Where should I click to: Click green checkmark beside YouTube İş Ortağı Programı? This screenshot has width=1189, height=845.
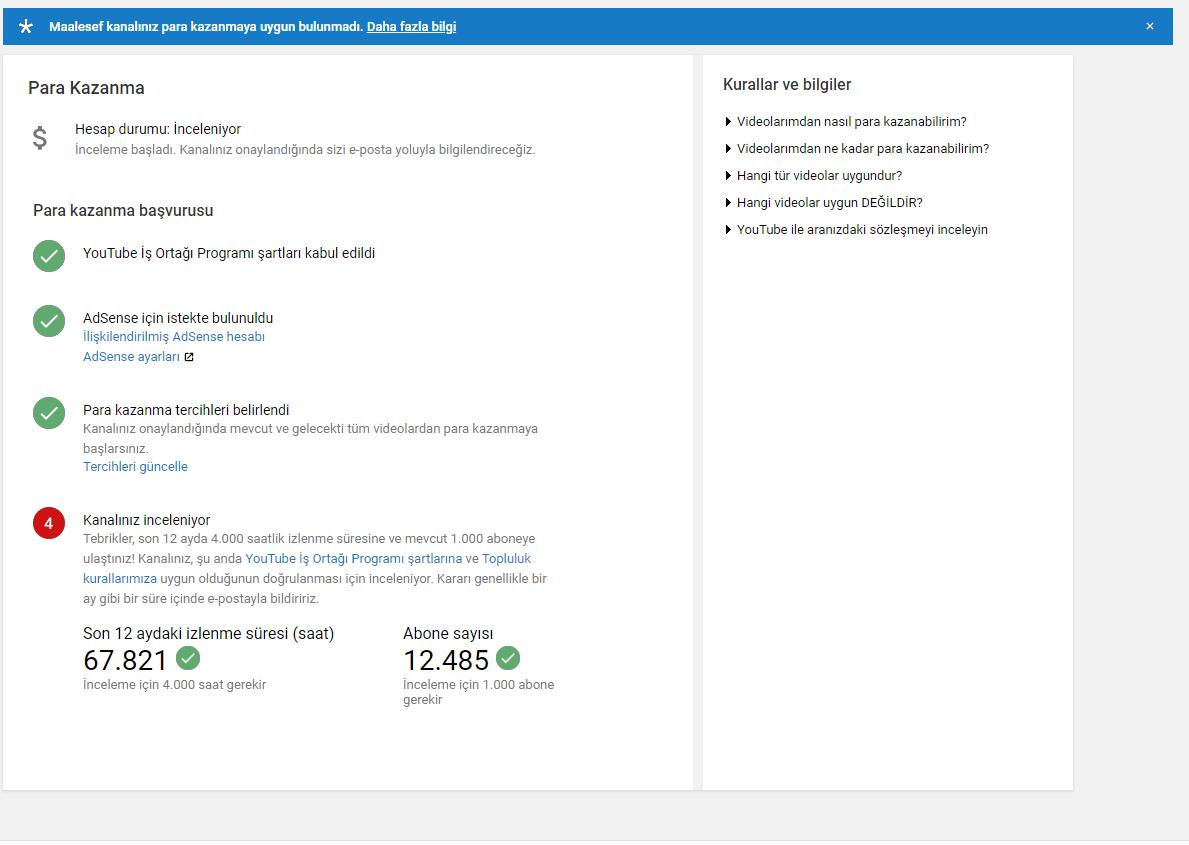(x=49, y=256)
